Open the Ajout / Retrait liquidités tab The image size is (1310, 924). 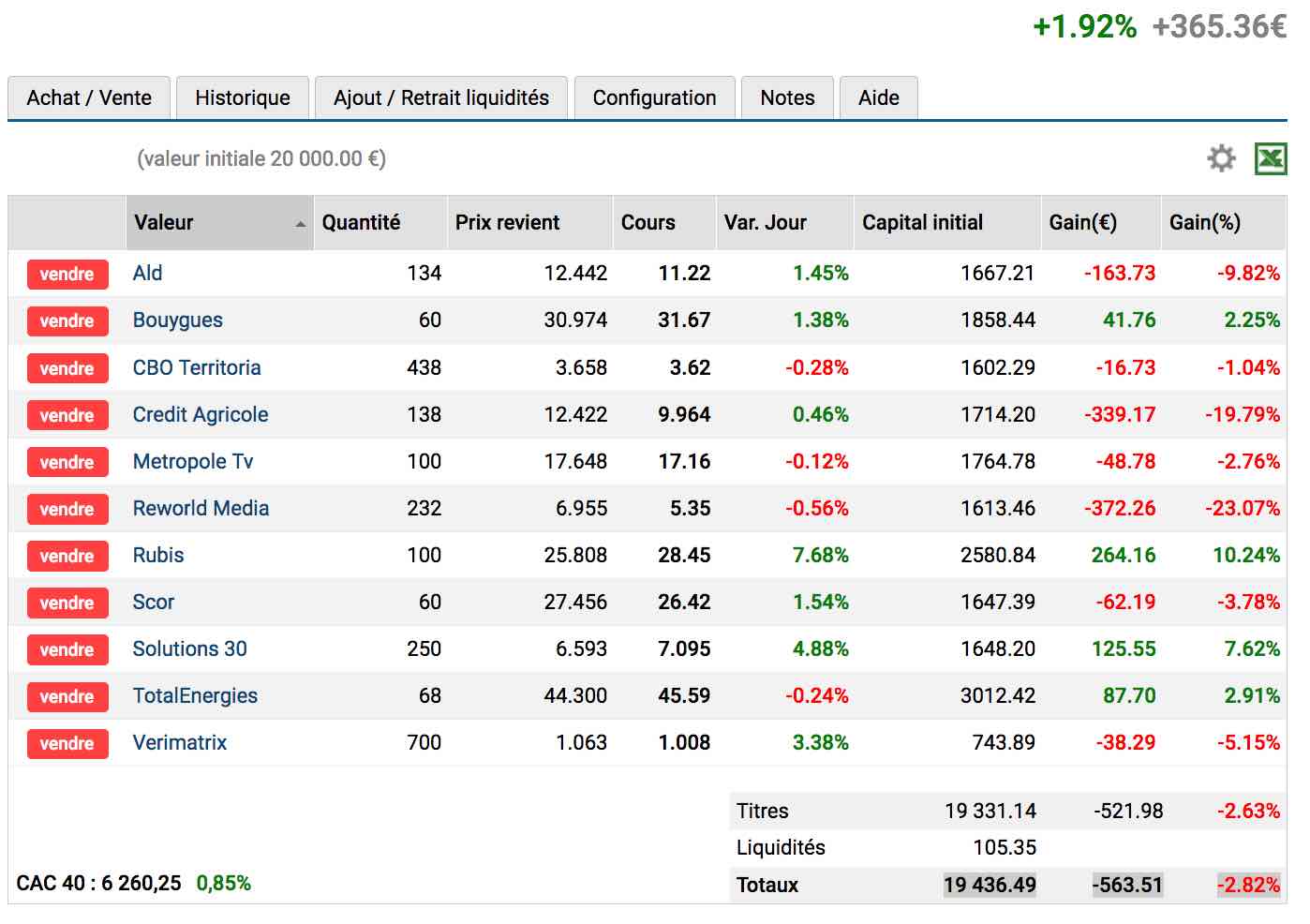(441, 97)
